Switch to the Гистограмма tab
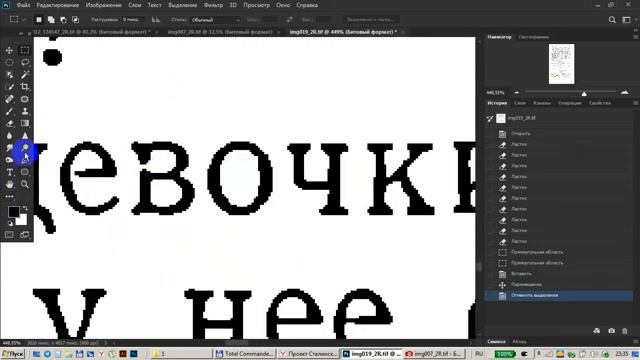This screenshot has height=360, width=640. [x=533, y=37]
